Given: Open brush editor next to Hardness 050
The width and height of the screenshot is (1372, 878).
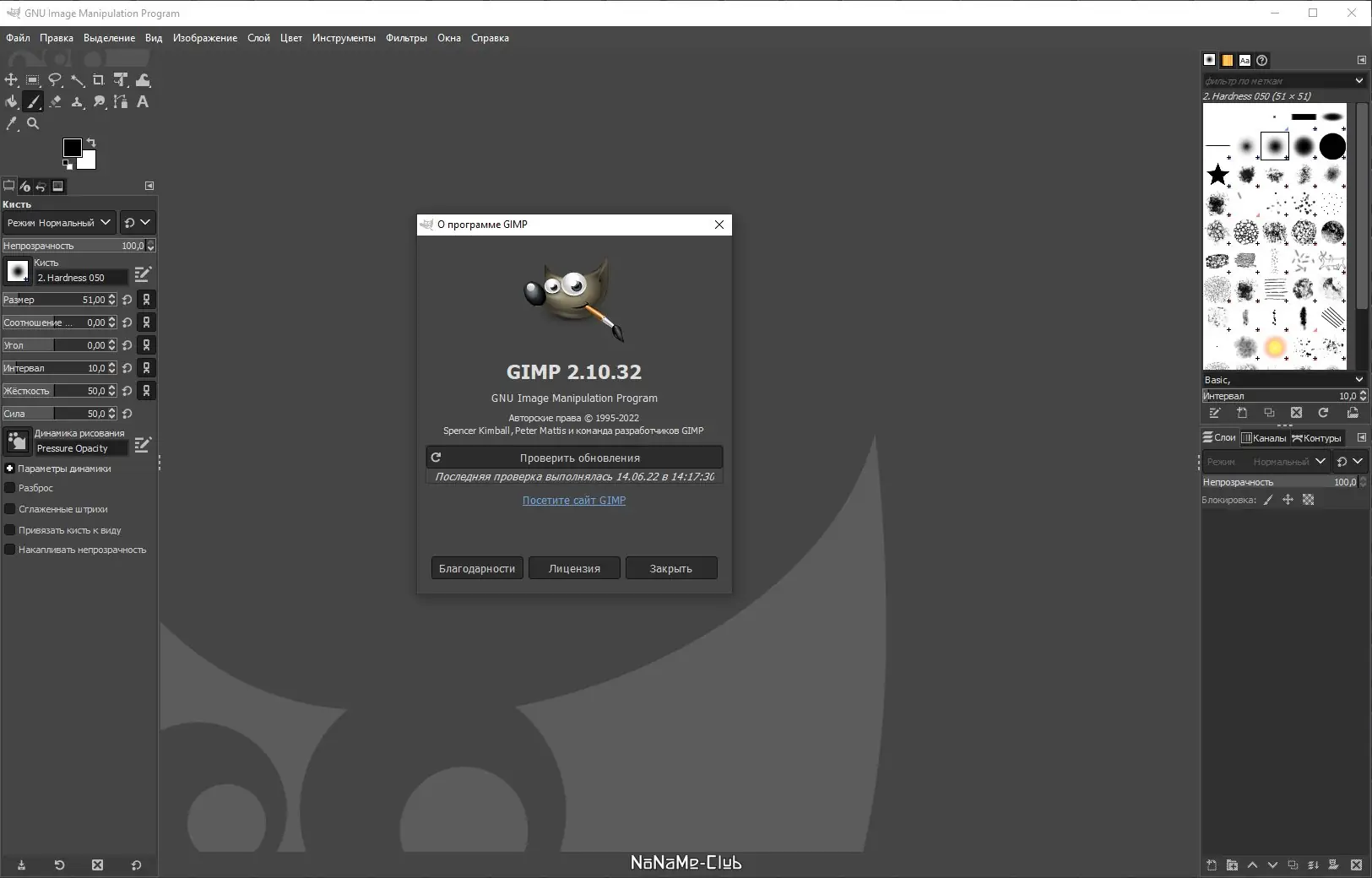Looking at the screenshot, I should 143,274.
